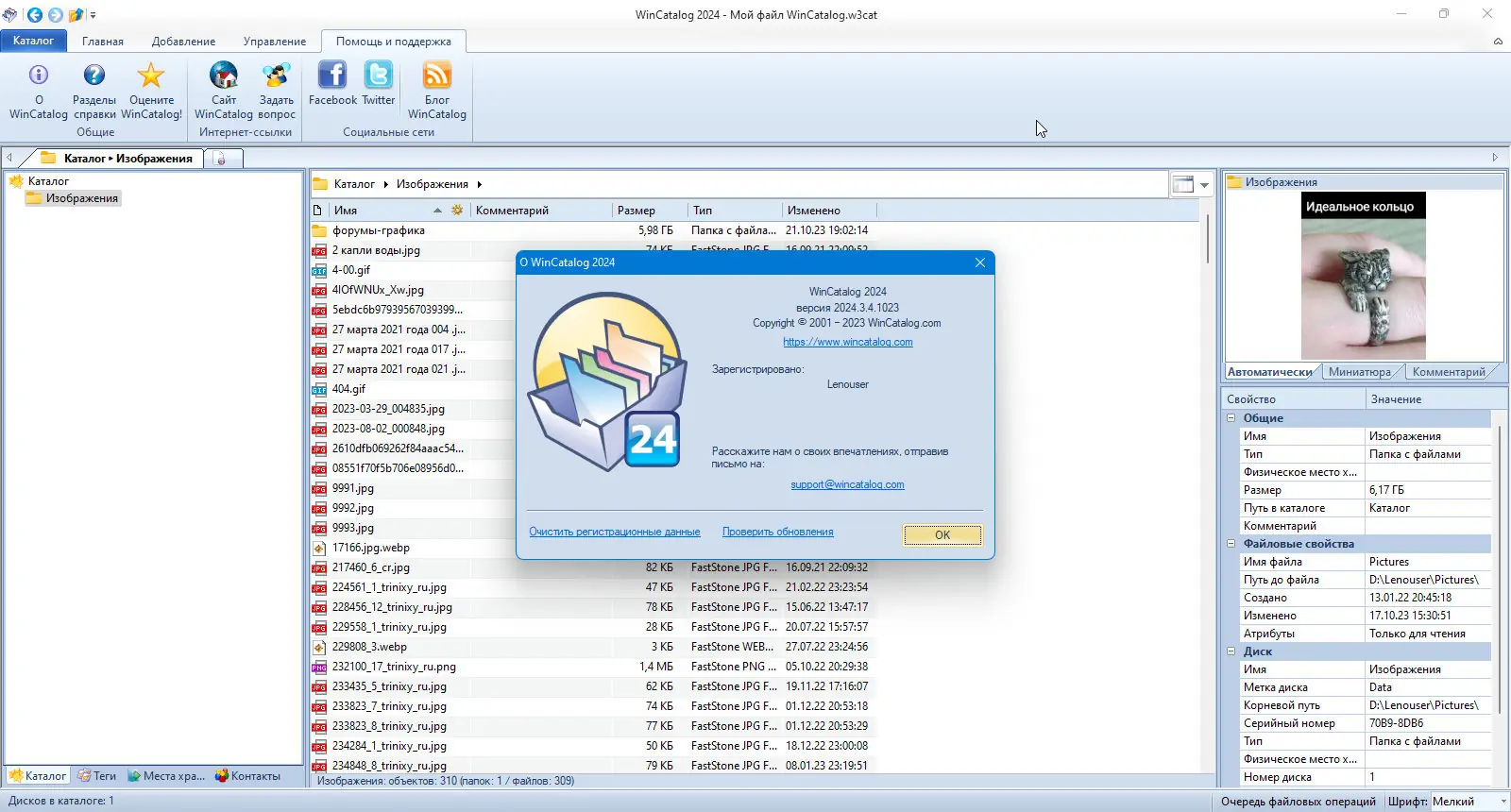
Task: Collapse the Файловые свойства group
Action: (x=1231, y=543)
